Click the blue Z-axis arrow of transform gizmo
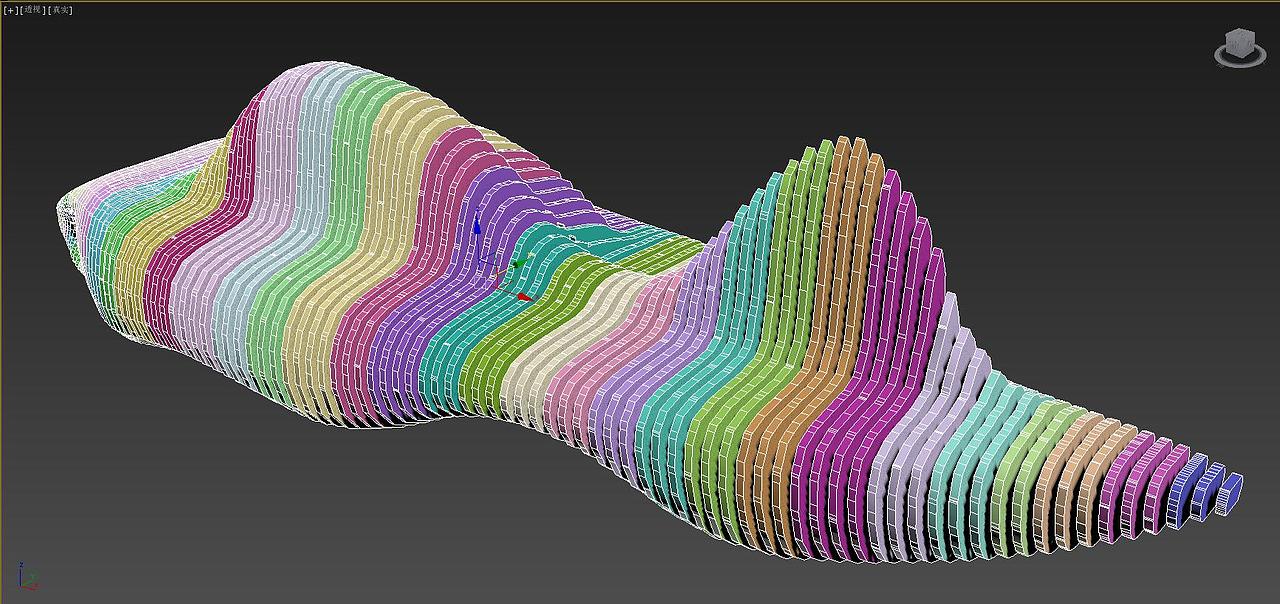 pos(477,224)
